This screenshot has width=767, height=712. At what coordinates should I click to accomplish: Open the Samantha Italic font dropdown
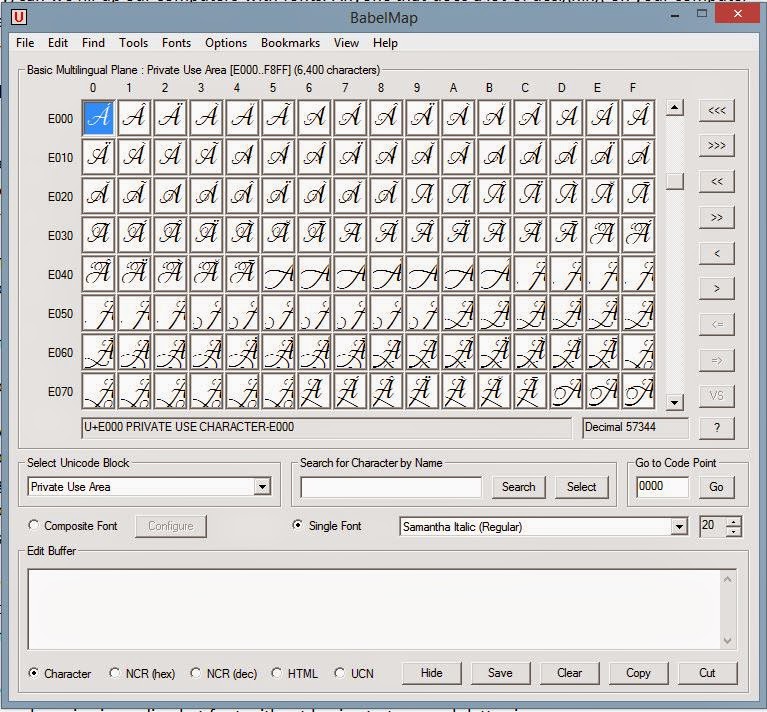679,527
